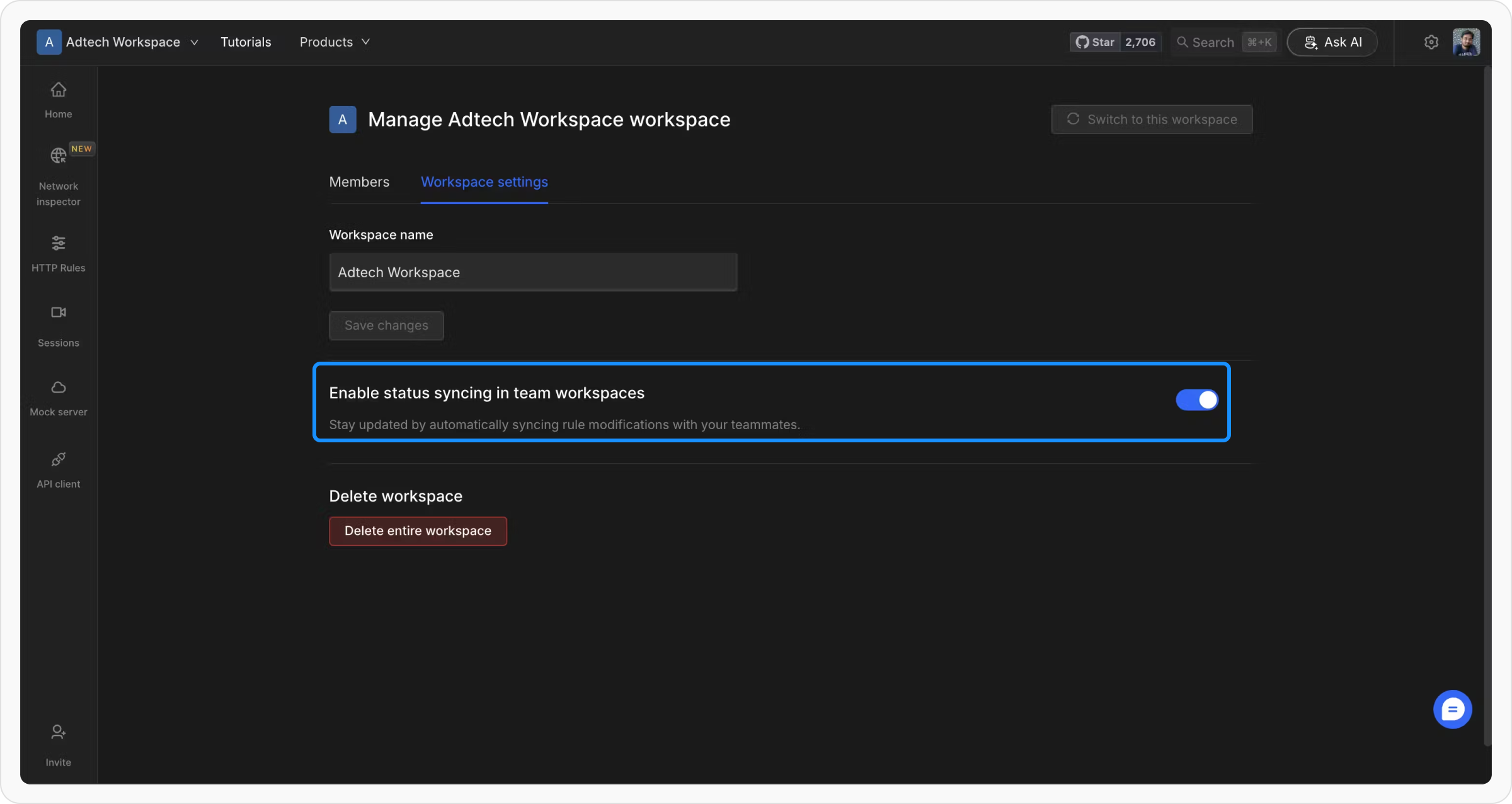Disable status syncing toggle switch
This screenshot has width=1512, height=804.
point(1196,399)
